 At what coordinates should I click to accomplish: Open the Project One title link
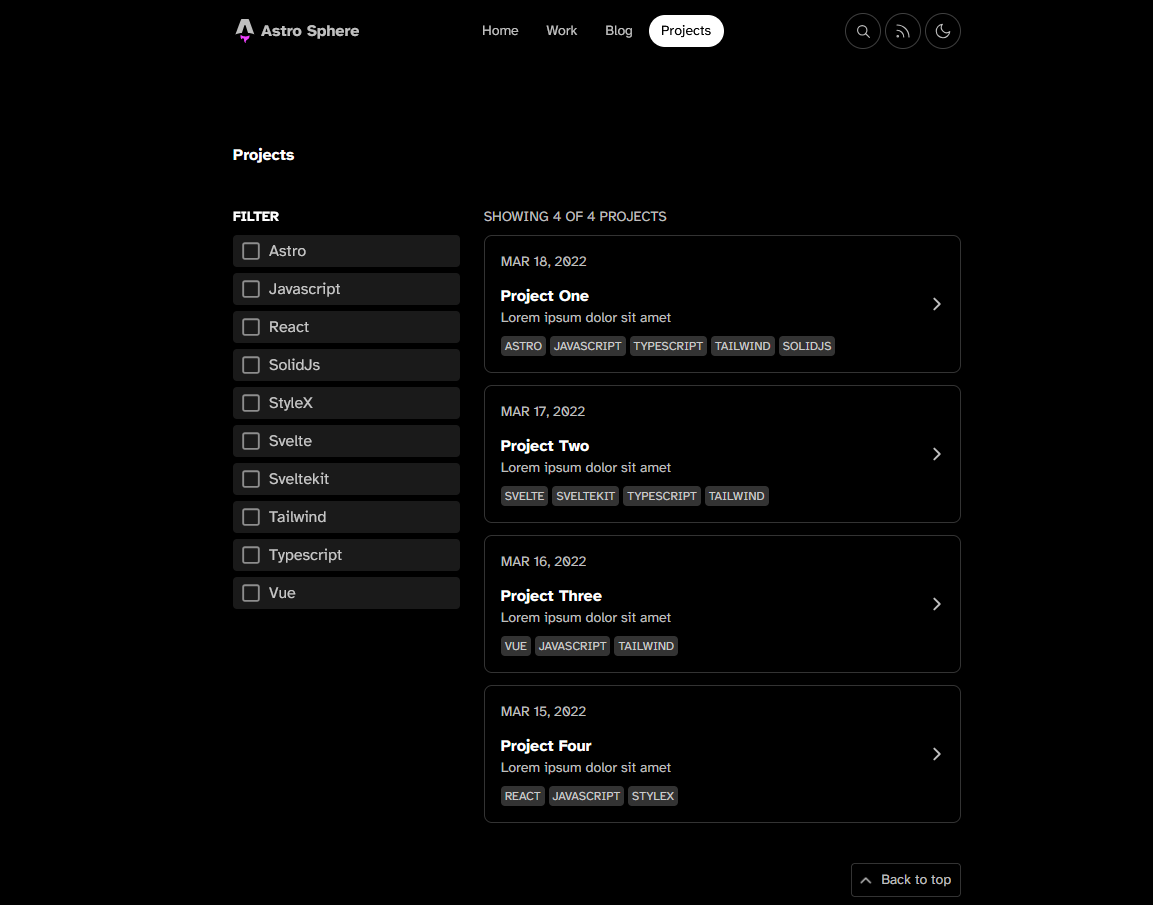(545, 296)
